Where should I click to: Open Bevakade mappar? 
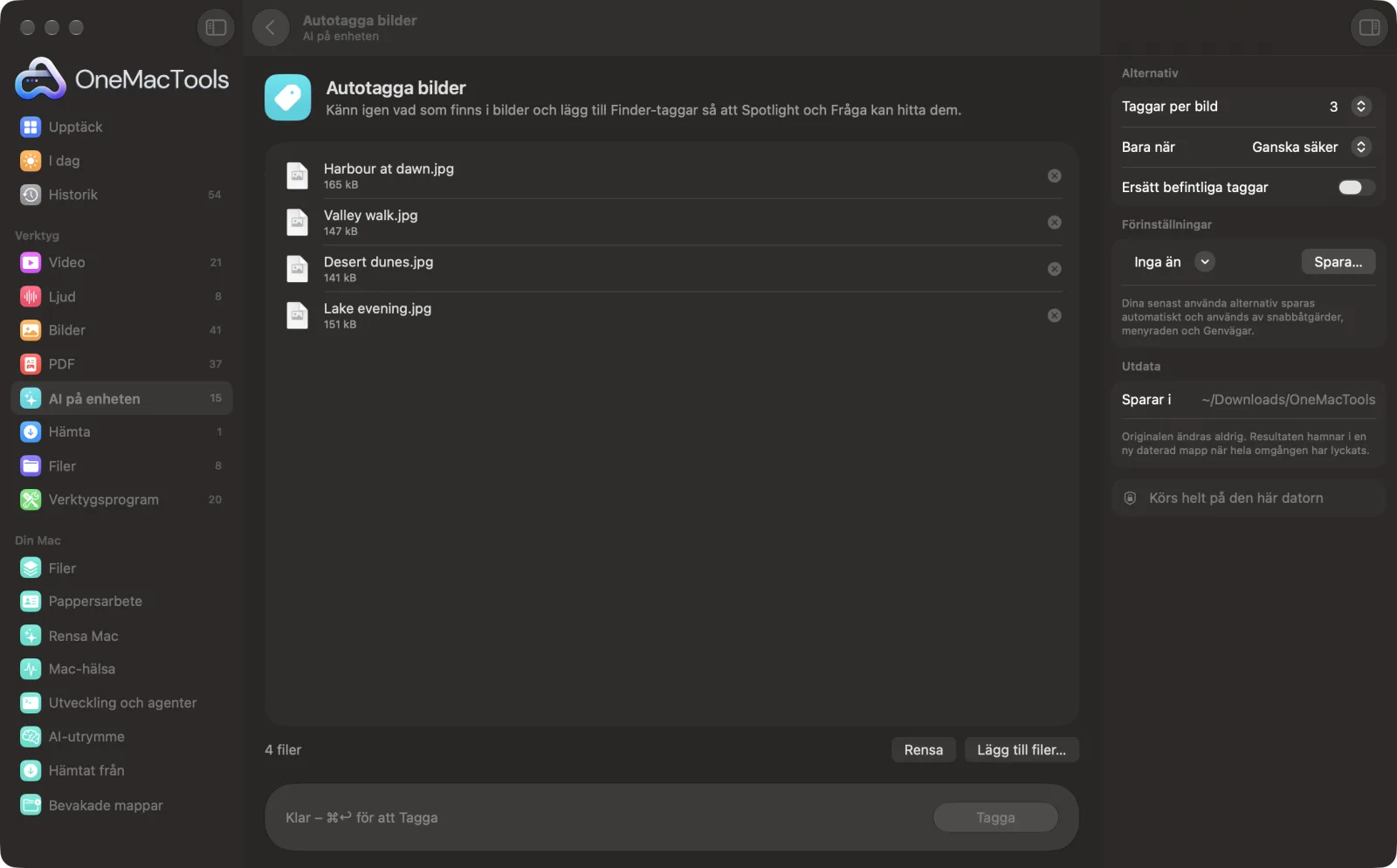tap(121, 805)
